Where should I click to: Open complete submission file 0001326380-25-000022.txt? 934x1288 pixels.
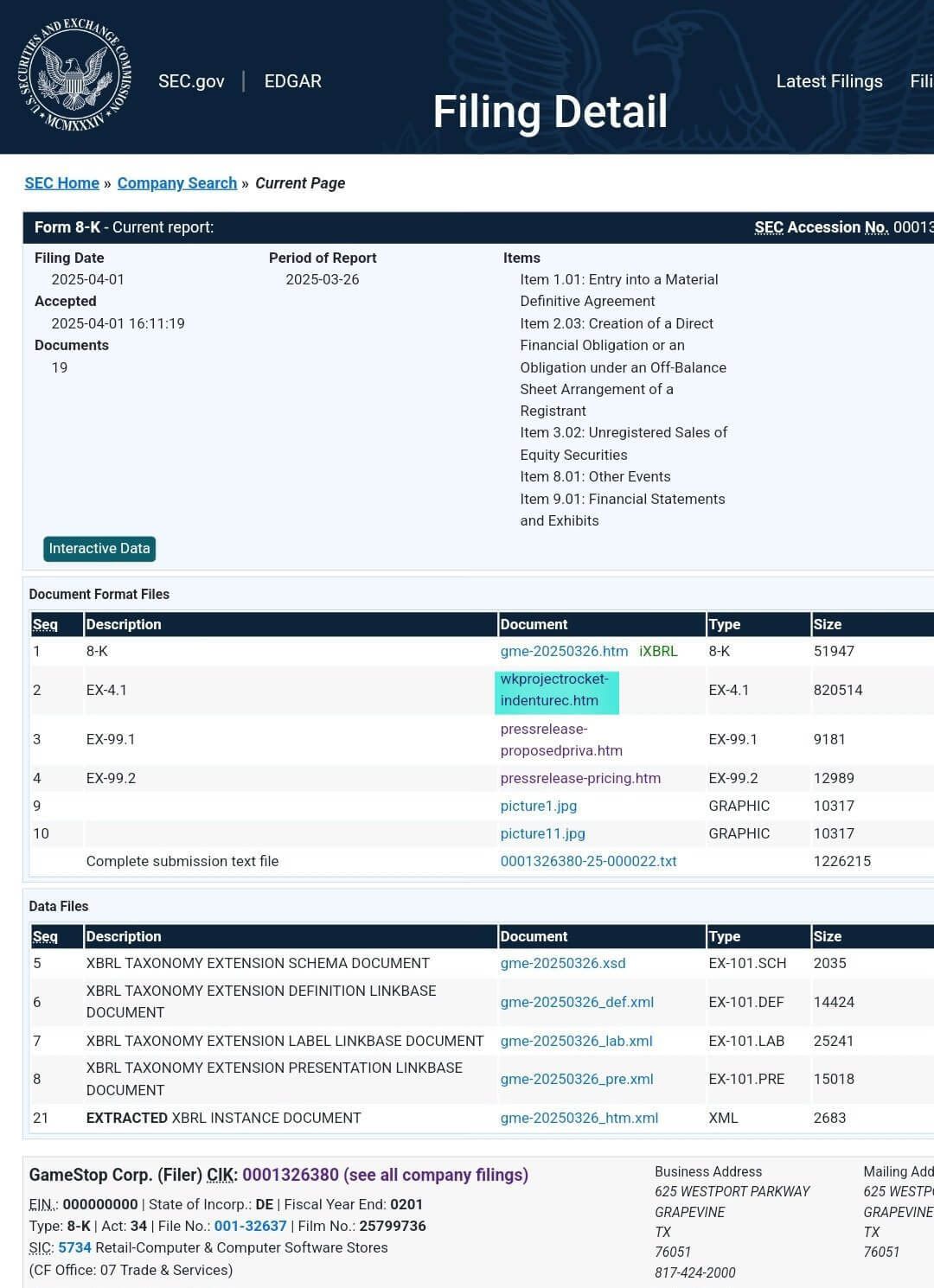coord(588,862)
